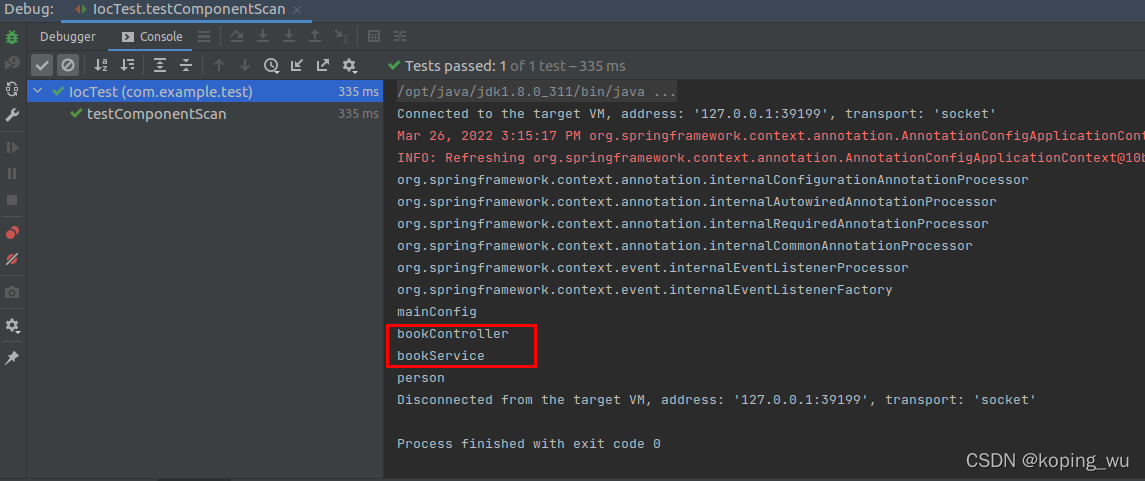Click the /opt/java/jdk1.8.0_311/bin/java command line
This screenshot has height=481, width=1145.
(x=537, y=92)
